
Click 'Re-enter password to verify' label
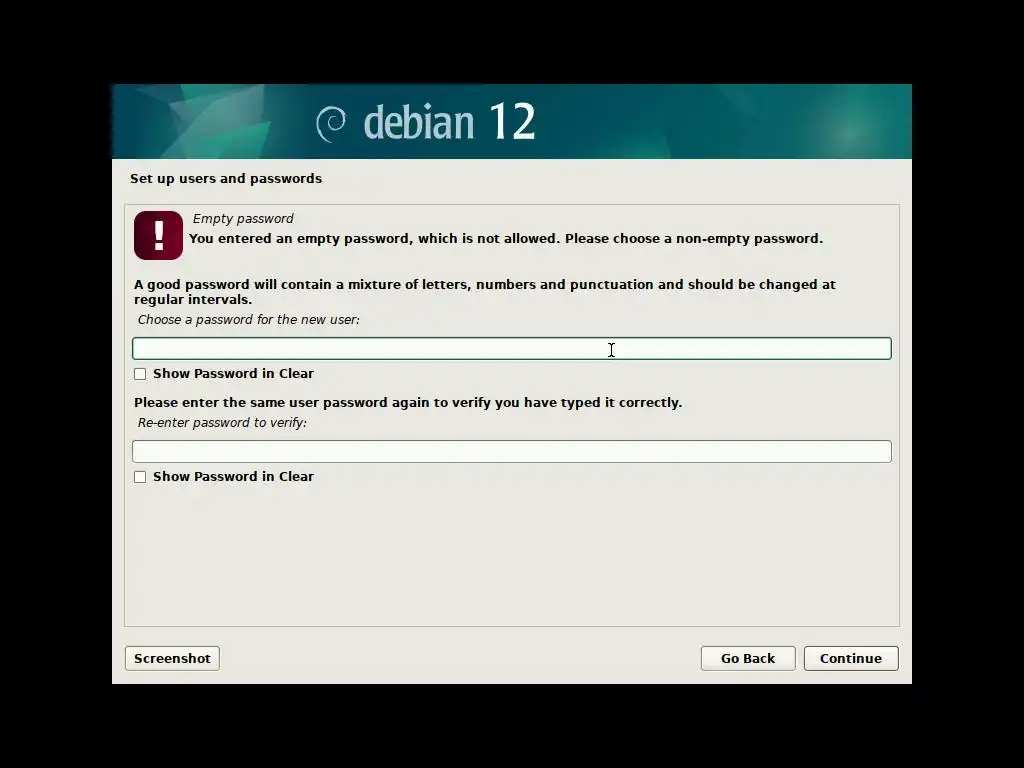[222, 423]
